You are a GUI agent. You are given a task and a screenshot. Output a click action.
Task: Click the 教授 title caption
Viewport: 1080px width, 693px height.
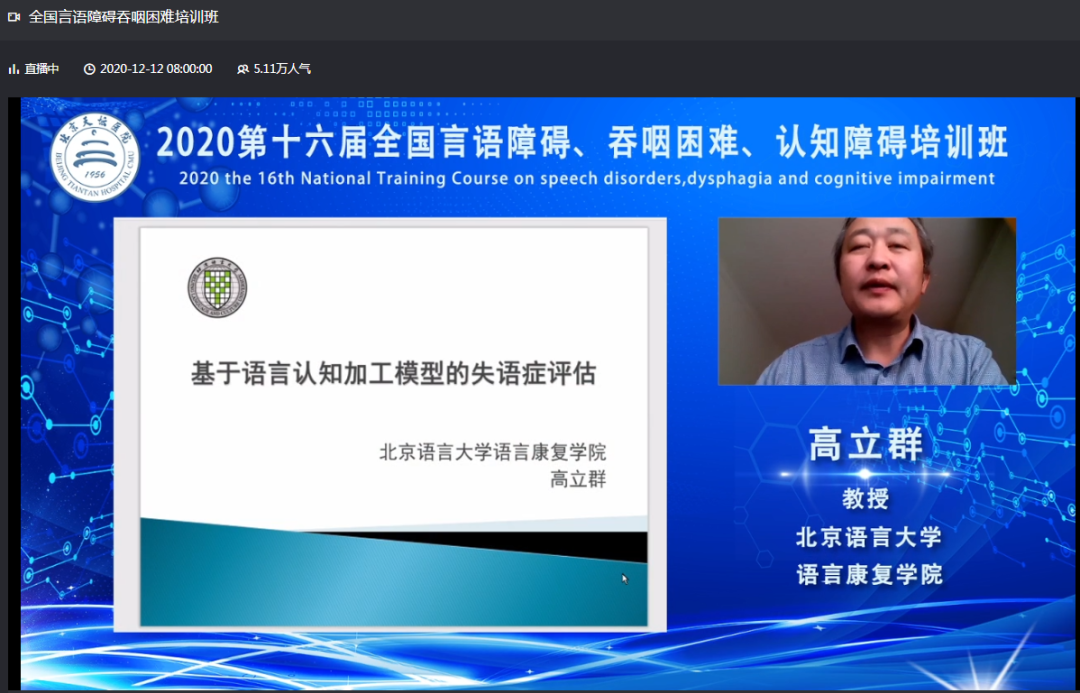point(866,499)
